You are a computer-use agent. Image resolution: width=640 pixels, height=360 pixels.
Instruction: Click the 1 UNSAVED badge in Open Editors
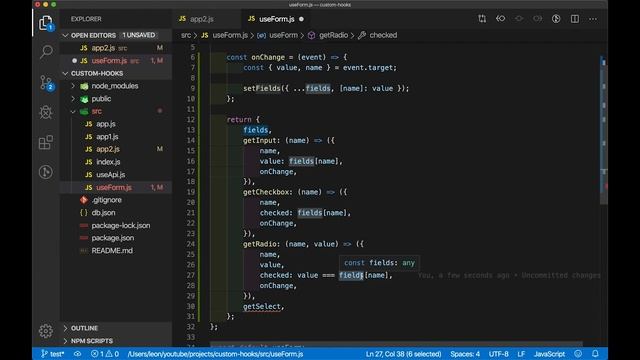tap(139, 35)
